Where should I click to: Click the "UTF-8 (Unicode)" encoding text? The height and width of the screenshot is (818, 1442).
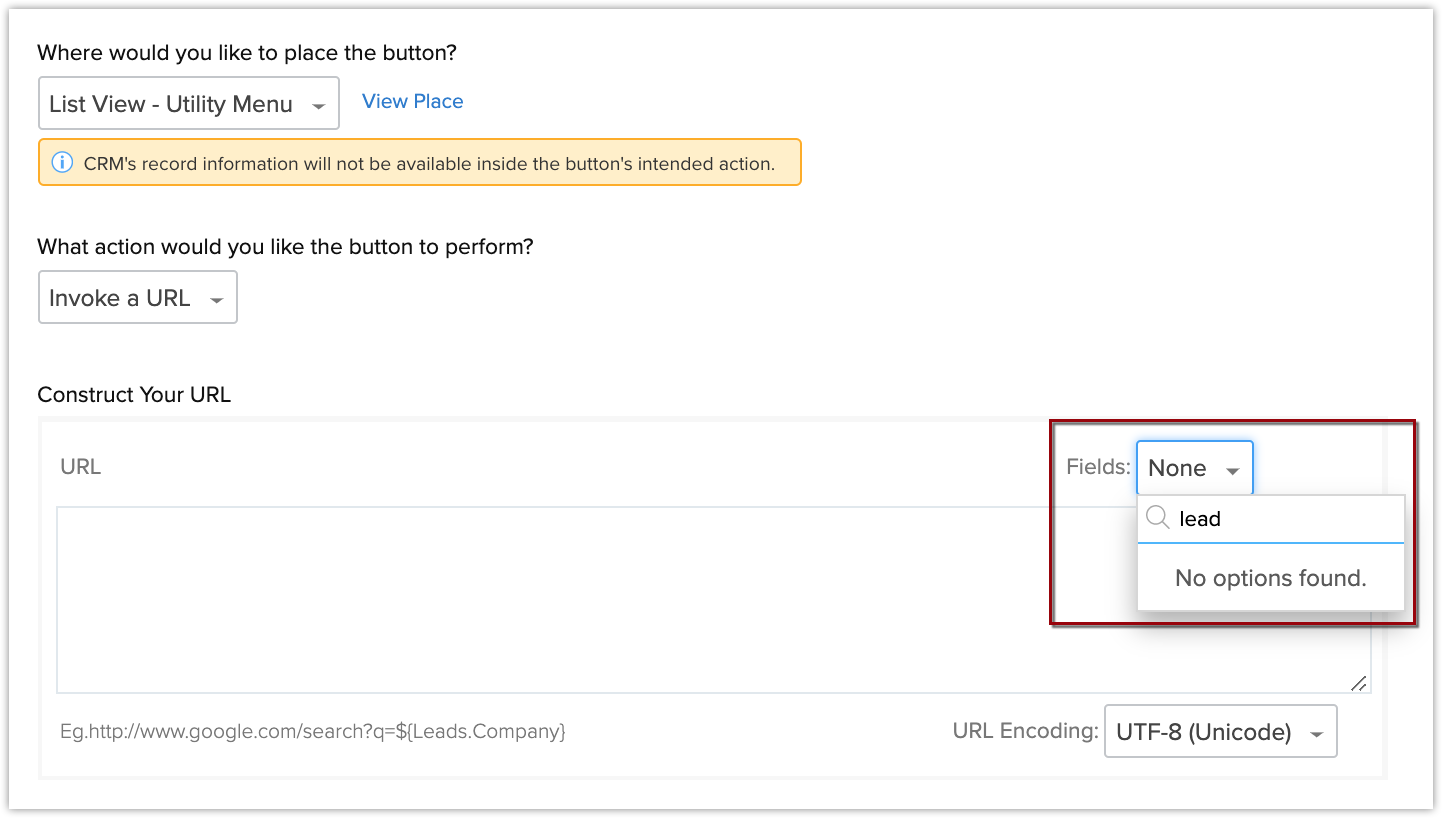[1203, 732]
